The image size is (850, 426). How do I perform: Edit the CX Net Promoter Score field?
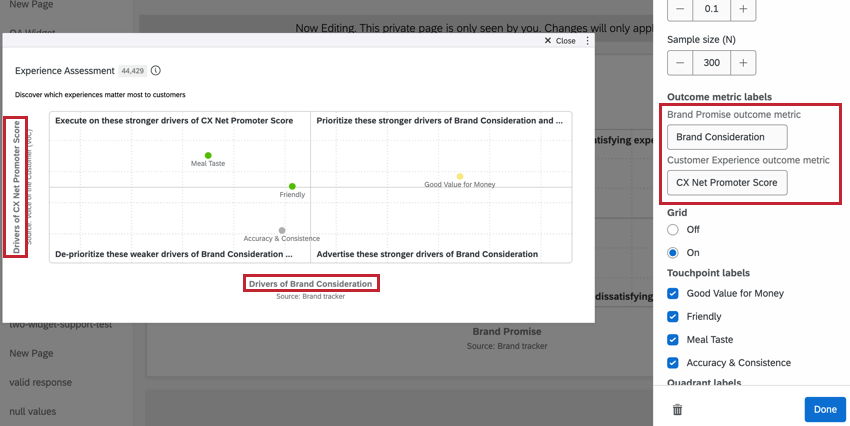coord(727,183)
